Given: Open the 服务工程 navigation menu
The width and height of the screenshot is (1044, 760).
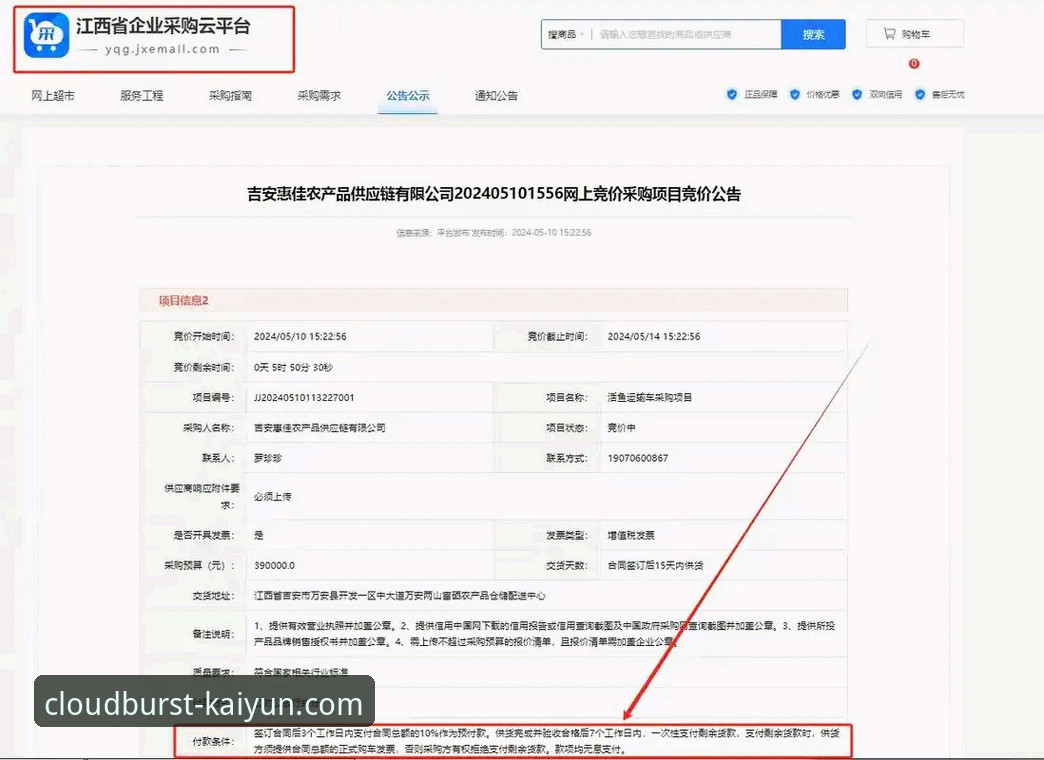Looking at the screenshot, I should coord(140,95).
